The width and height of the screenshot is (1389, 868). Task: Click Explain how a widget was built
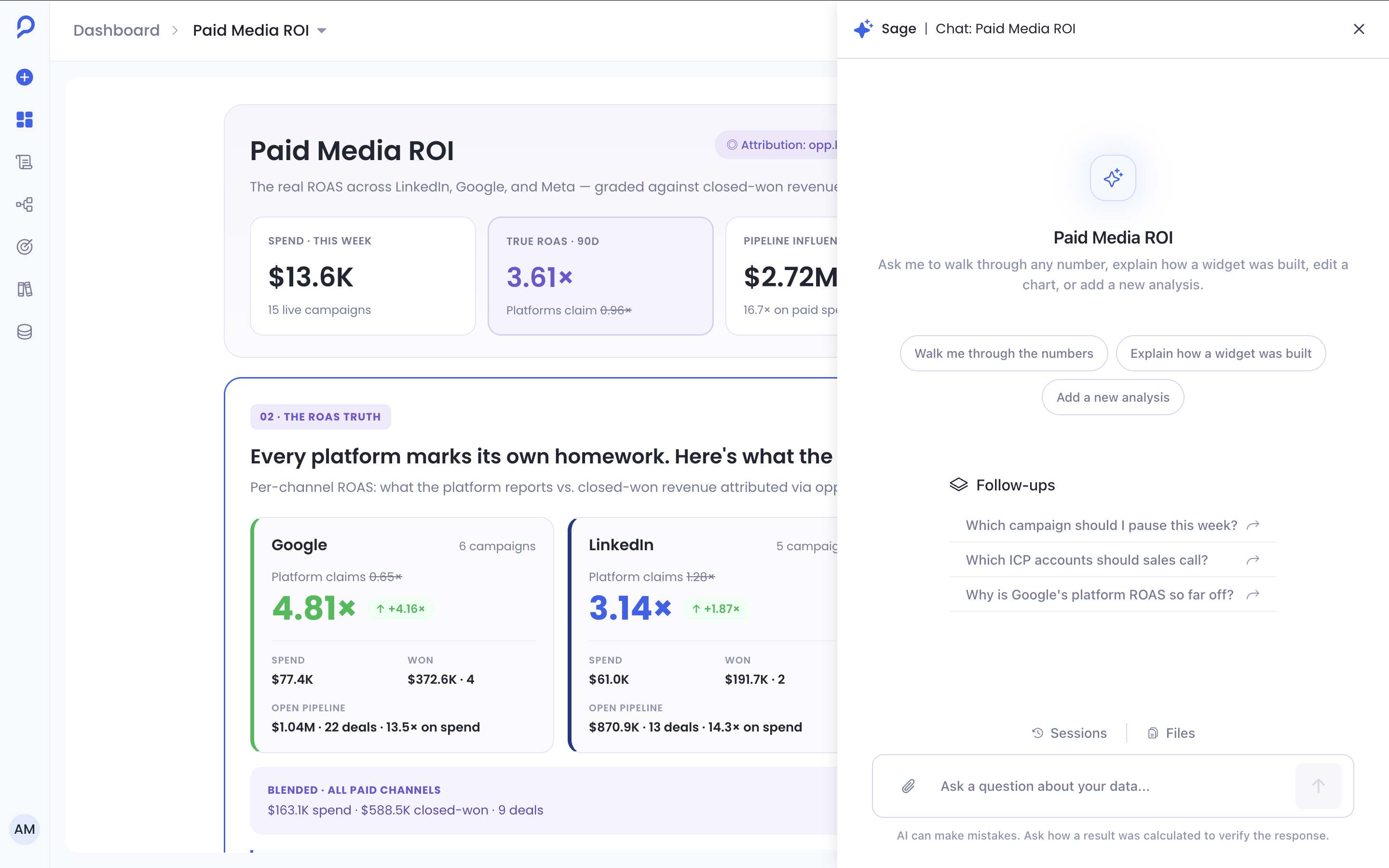click(x=1221, y=353)
